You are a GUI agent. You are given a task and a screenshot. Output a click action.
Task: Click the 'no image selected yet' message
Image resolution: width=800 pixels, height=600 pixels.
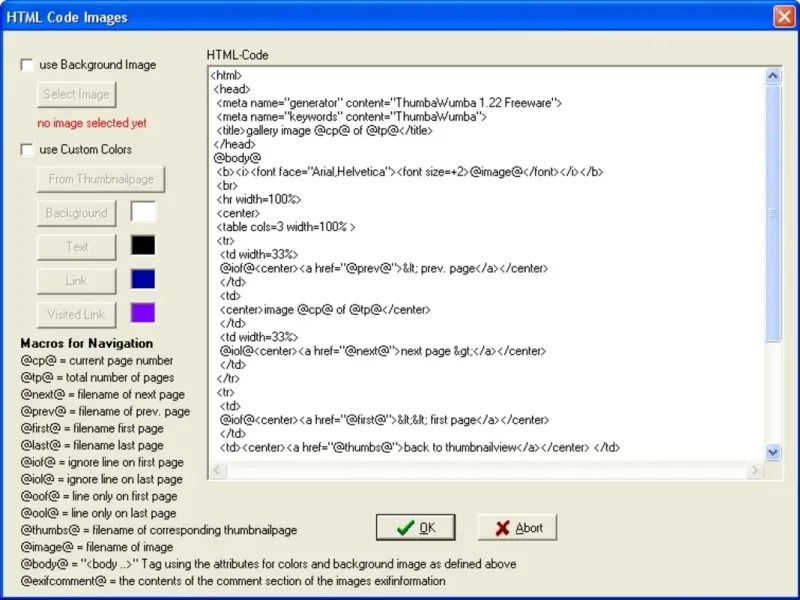coord(92,123)
